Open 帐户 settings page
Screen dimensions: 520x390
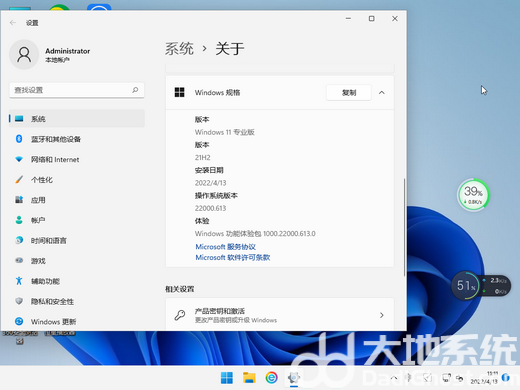pyautogui.click(x=77, y=220)
